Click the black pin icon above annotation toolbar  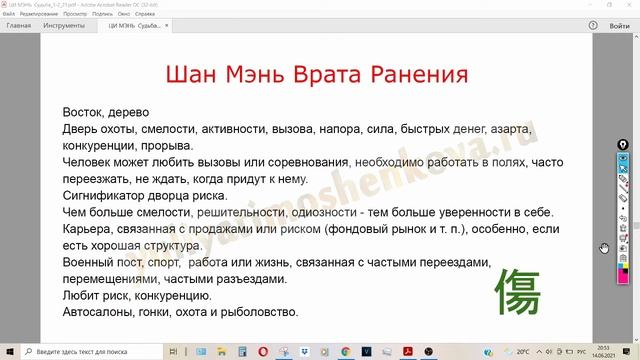622,144
